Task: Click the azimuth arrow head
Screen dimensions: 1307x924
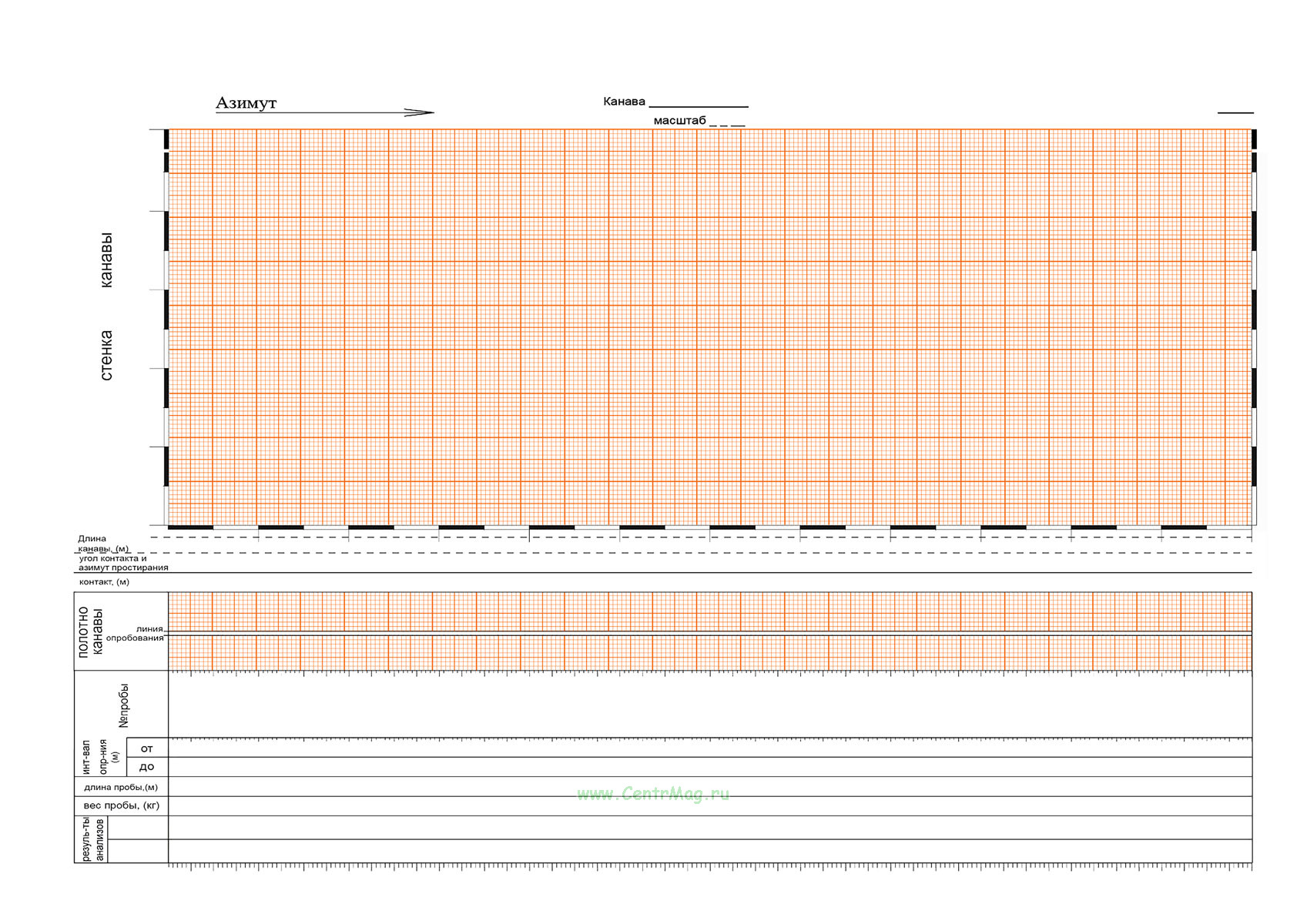Action: point(419,112)
